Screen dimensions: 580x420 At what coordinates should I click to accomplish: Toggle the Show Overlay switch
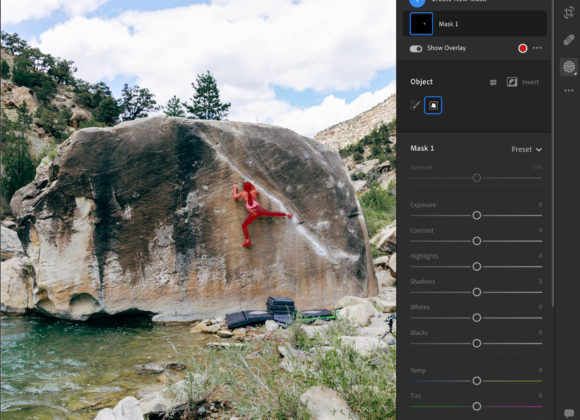click(x=416, y=48)
